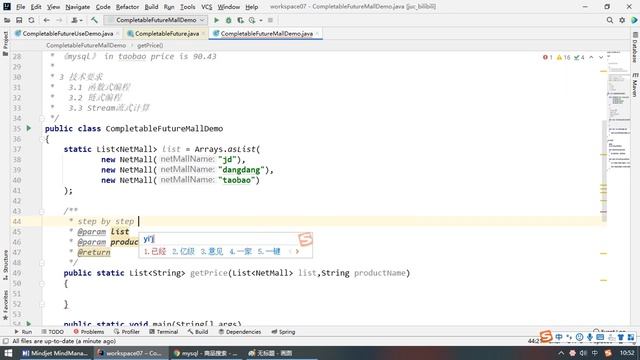Viewport: 640px width, 360px height.
Task: Start debugging with the bug icon
Action: pyautogui.click(x=229, y=20)
